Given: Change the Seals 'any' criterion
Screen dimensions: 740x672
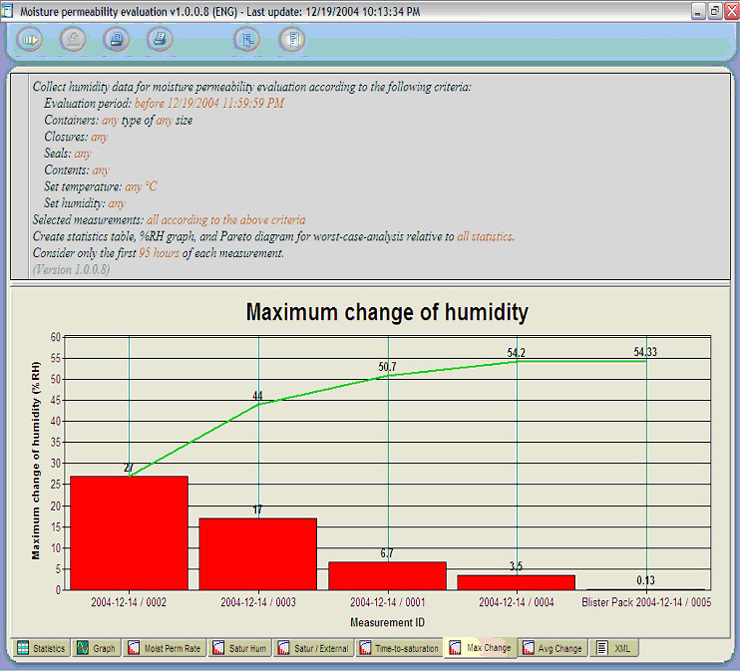Looking at the screenshot, I should point(83,154).
